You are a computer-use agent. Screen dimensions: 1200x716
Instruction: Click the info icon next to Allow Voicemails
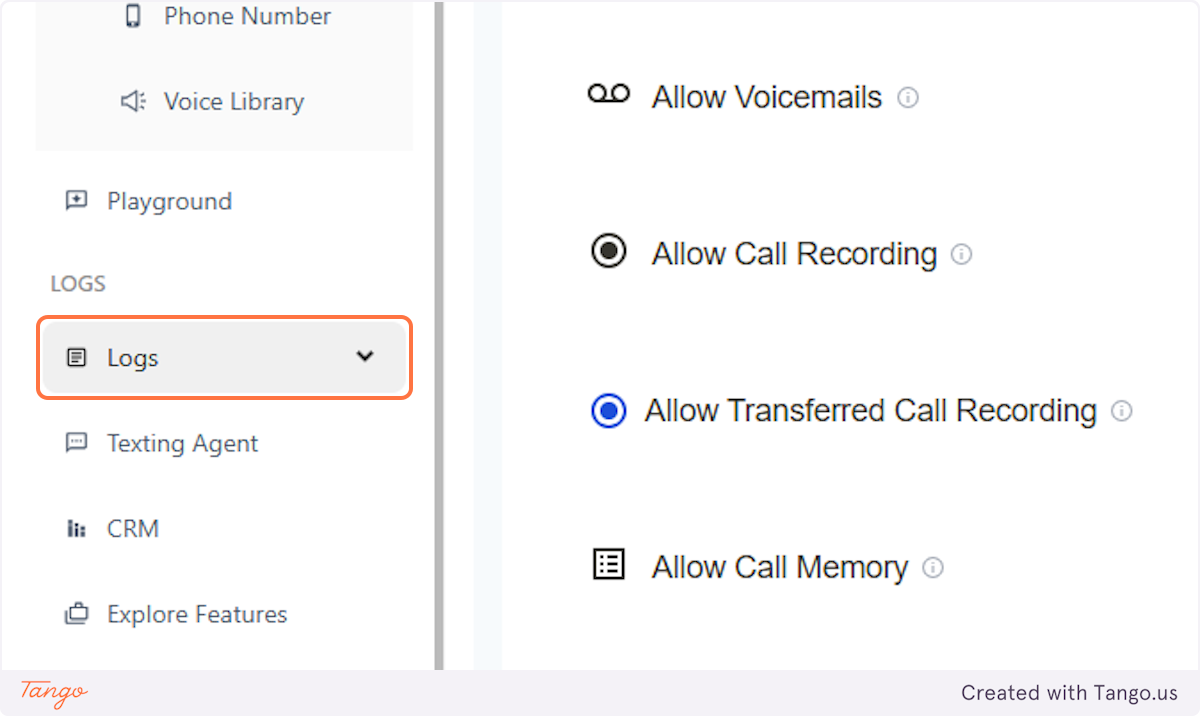908,97
